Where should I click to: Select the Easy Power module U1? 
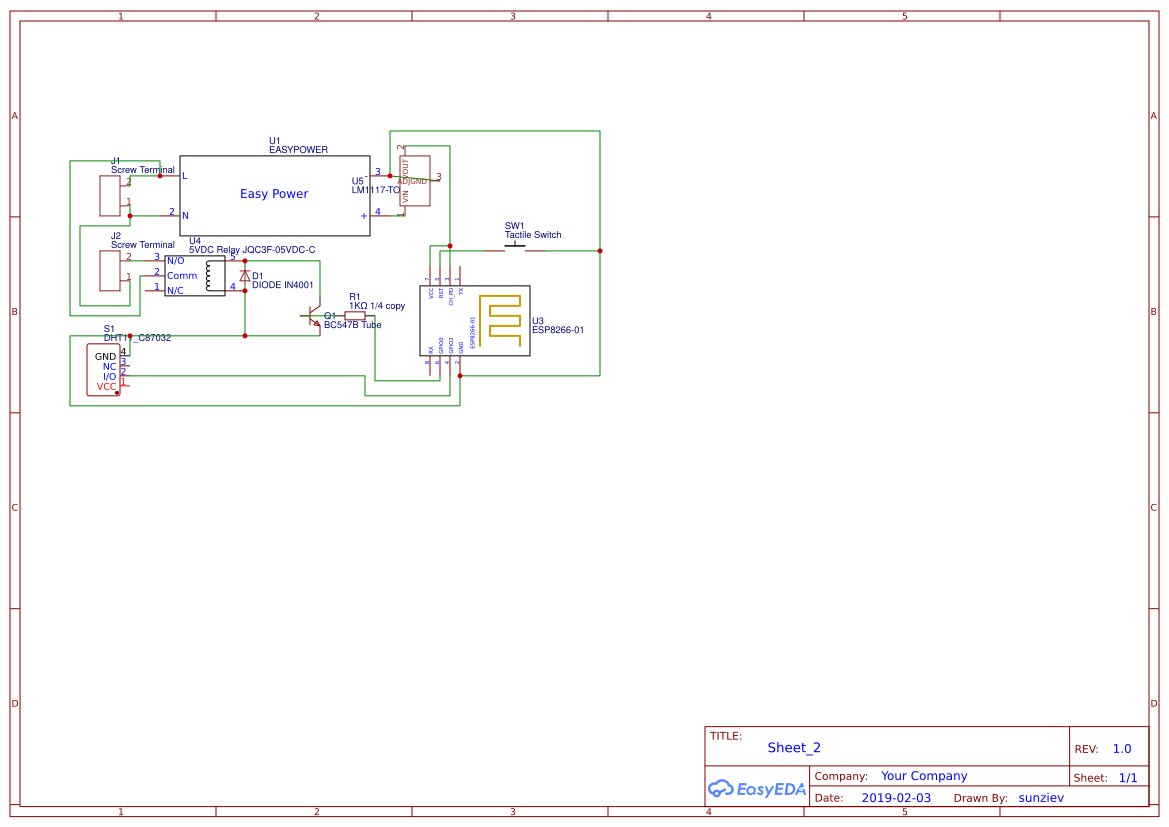click(273, 194)
